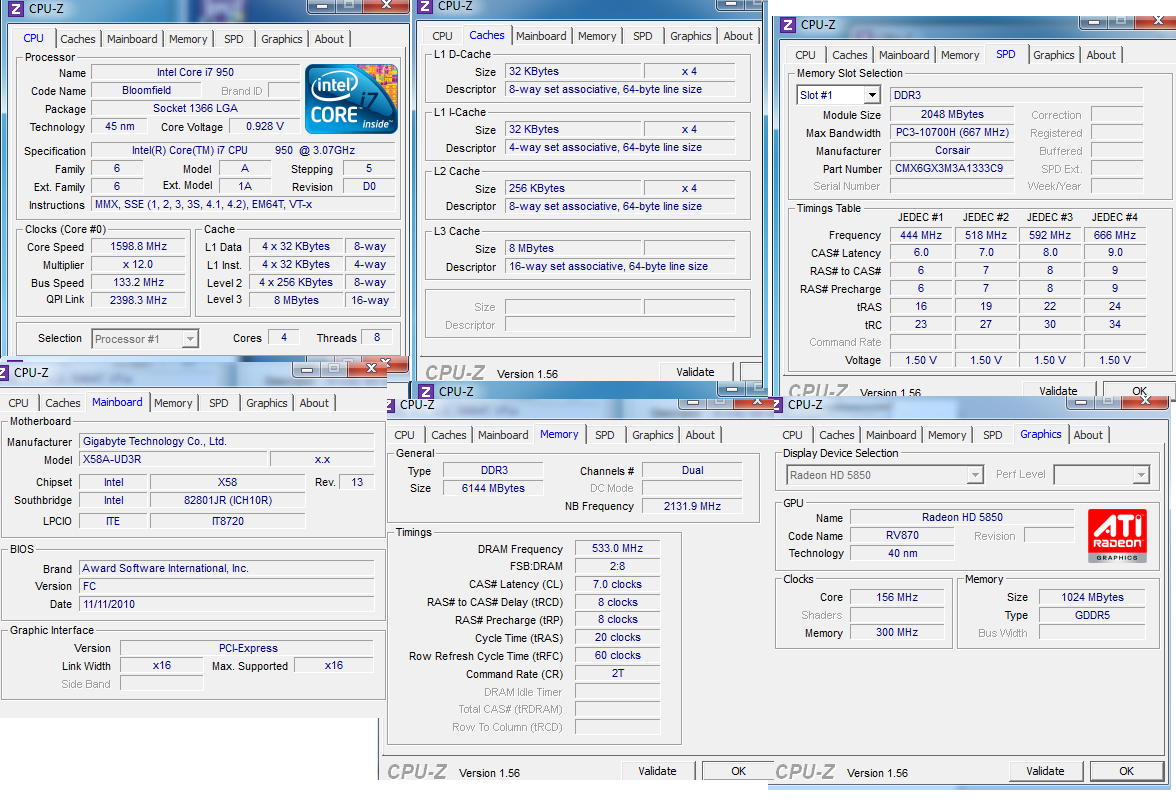Click the processor name field 'Intel Core i7 950'
This screenshot has width=1176, height=804.
pyautogui.click(x=195, y=73)
